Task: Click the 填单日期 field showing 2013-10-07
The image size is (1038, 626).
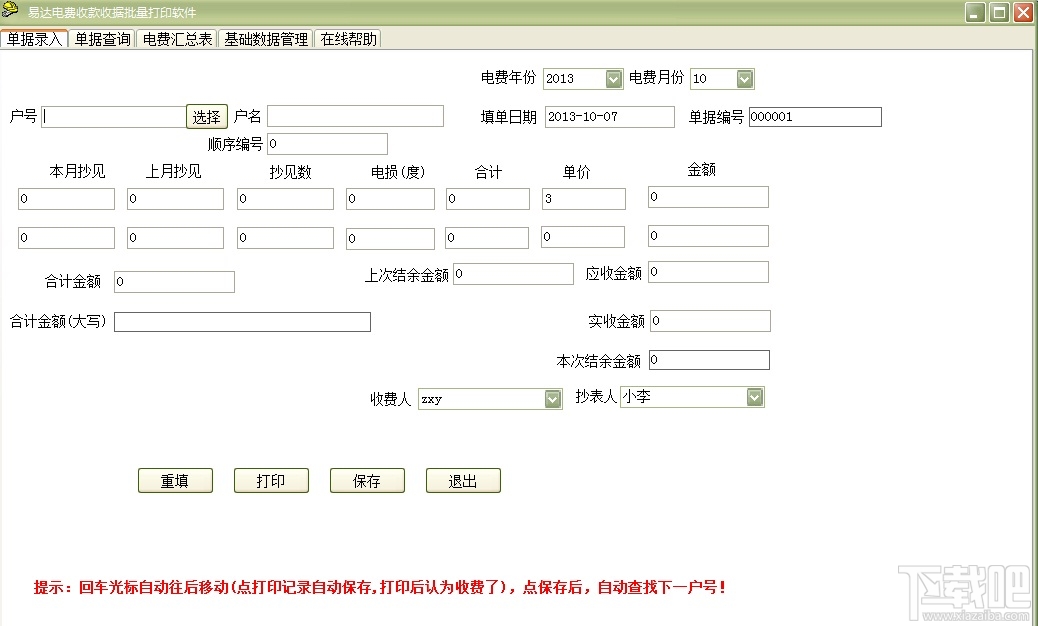Action: pyautogui.click(x=610, y=116)
